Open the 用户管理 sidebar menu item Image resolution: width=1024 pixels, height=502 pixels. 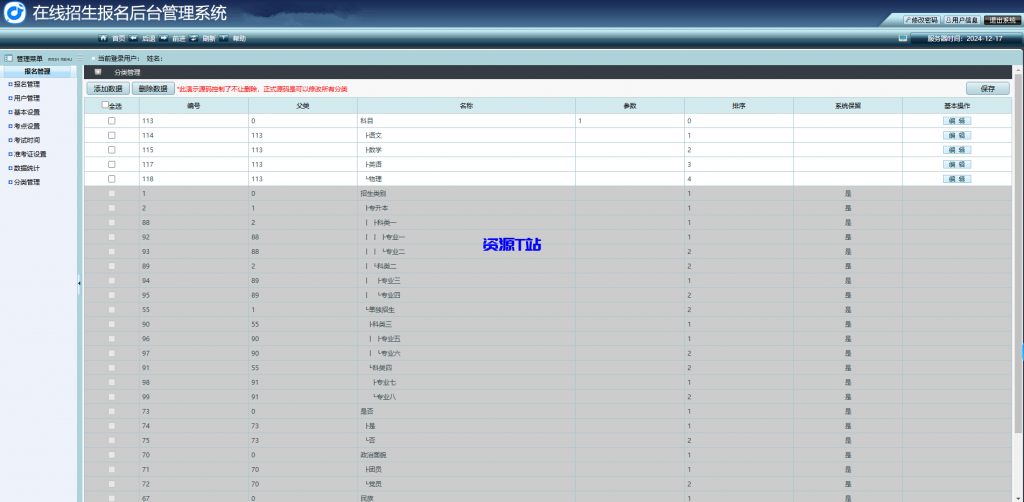pos(27,99)
